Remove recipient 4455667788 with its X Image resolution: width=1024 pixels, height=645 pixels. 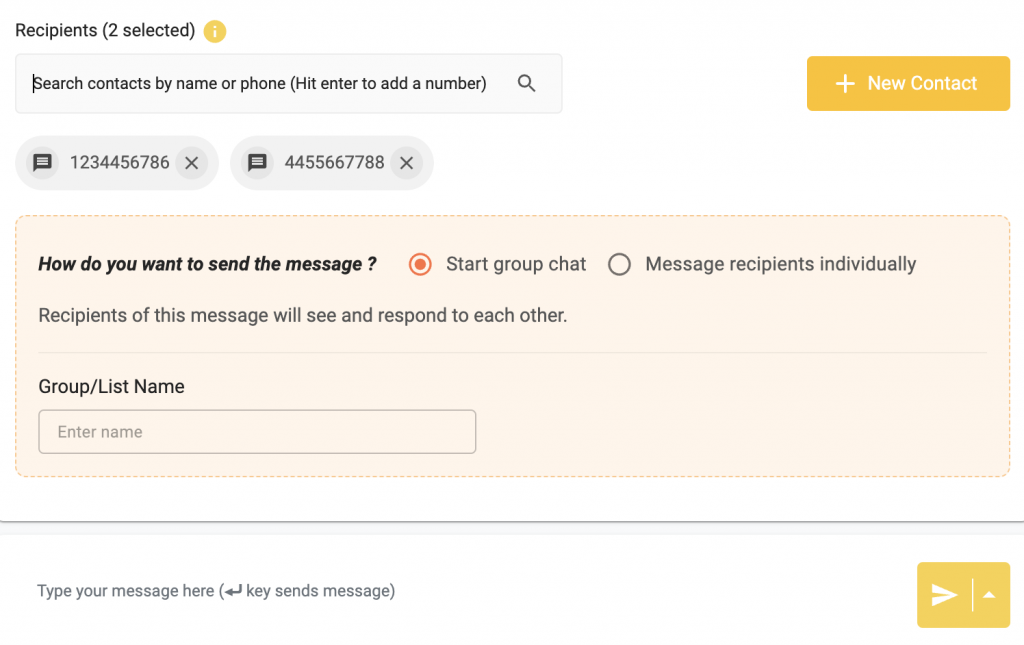click(406, 163)
